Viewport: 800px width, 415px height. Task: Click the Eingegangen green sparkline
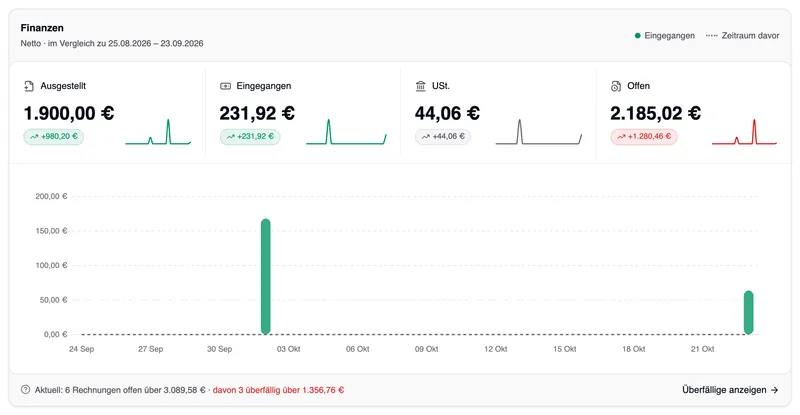click(346, 132)
